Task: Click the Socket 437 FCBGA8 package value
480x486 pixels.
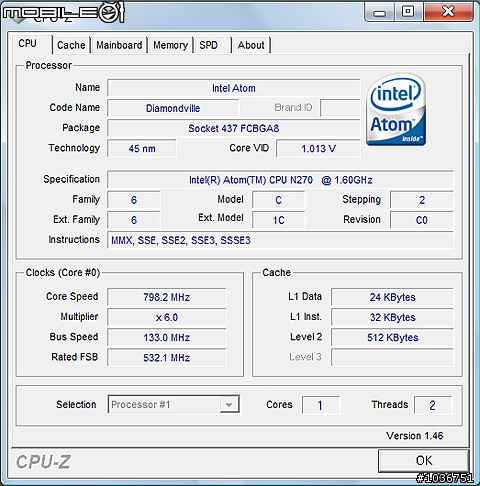Action: point(234,128)
